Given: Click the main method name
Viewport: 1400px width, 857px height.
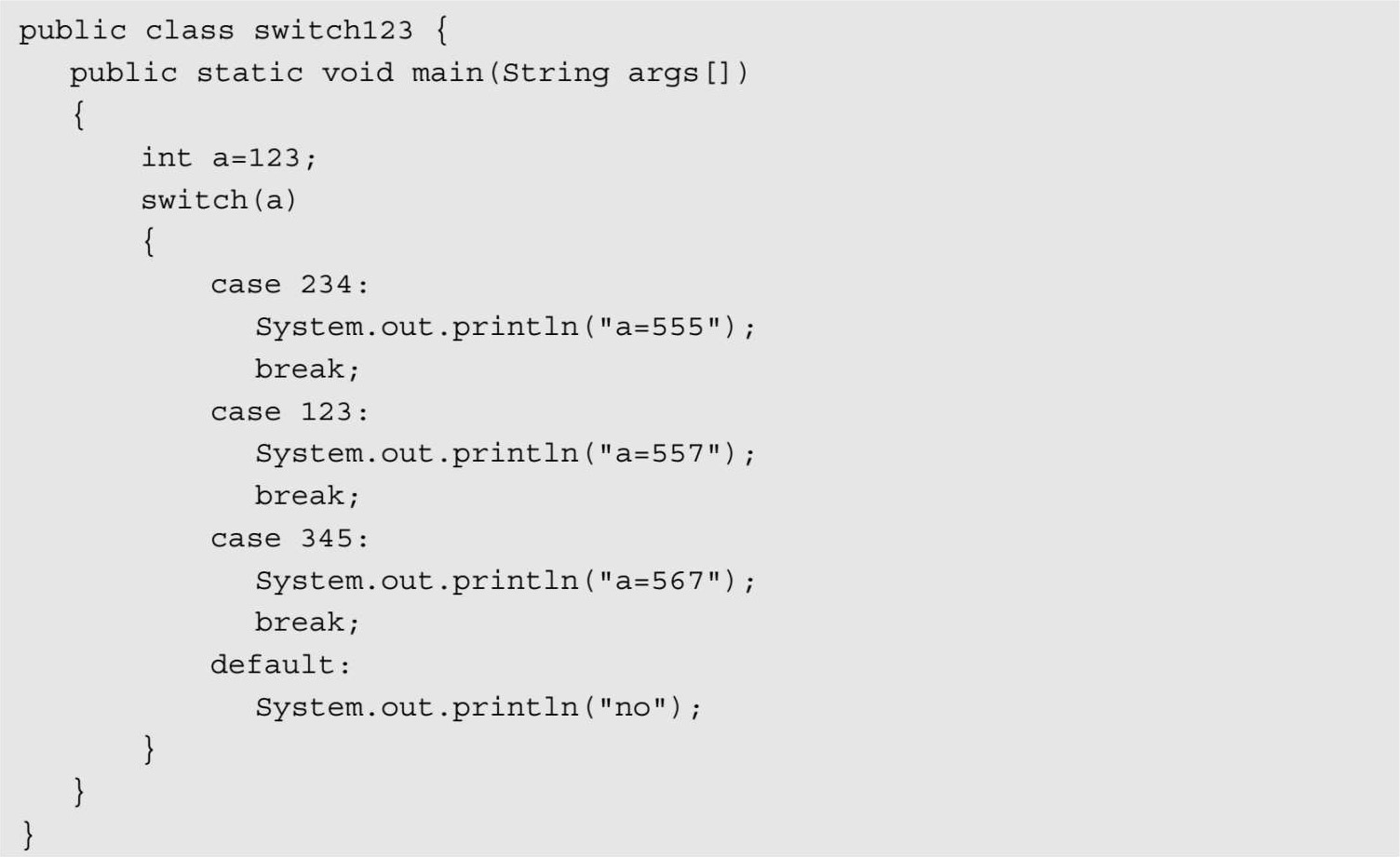Looking at the screenshot, I should pos(448,73).
